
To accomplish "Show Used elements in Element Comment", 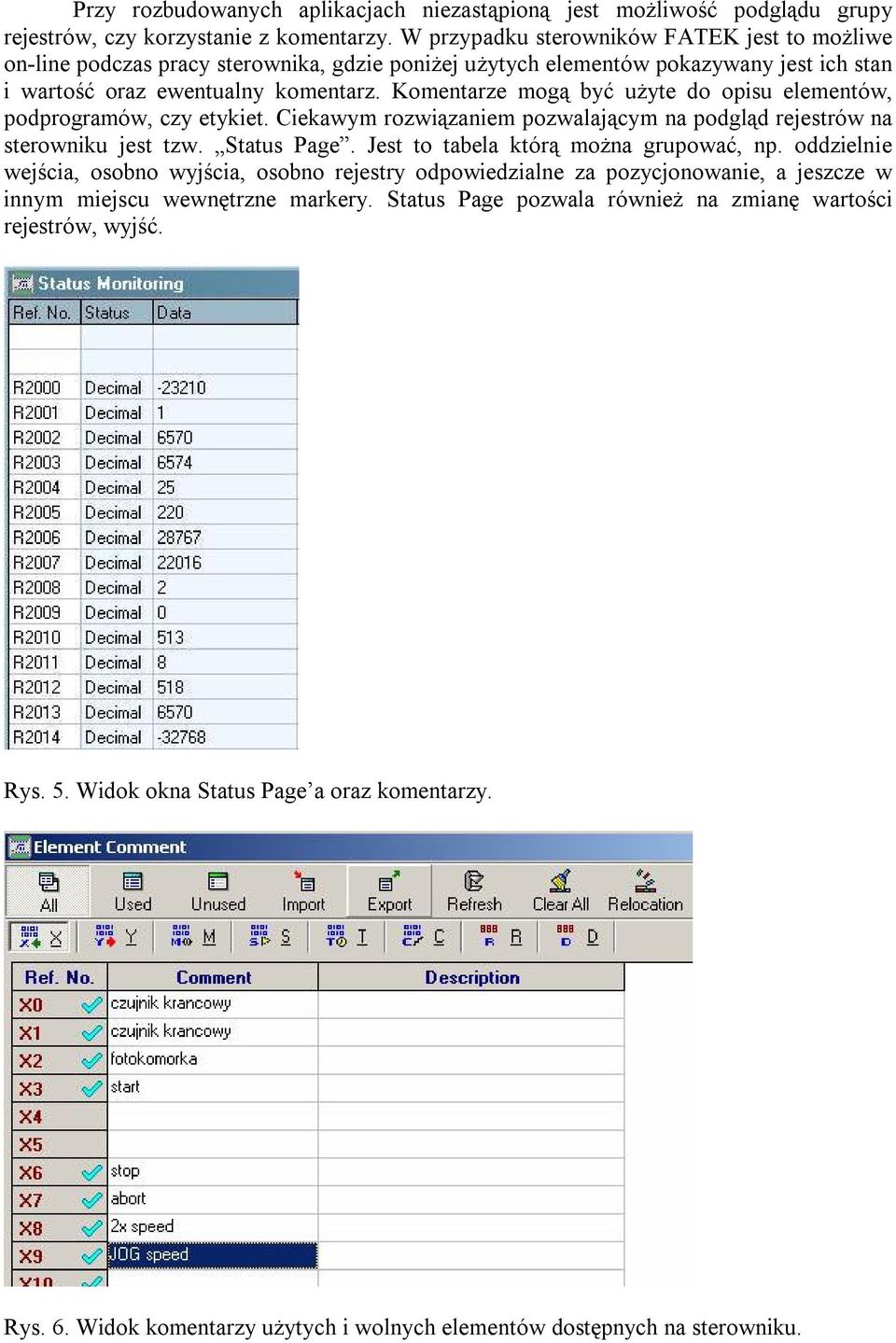I will coord(133,891).
